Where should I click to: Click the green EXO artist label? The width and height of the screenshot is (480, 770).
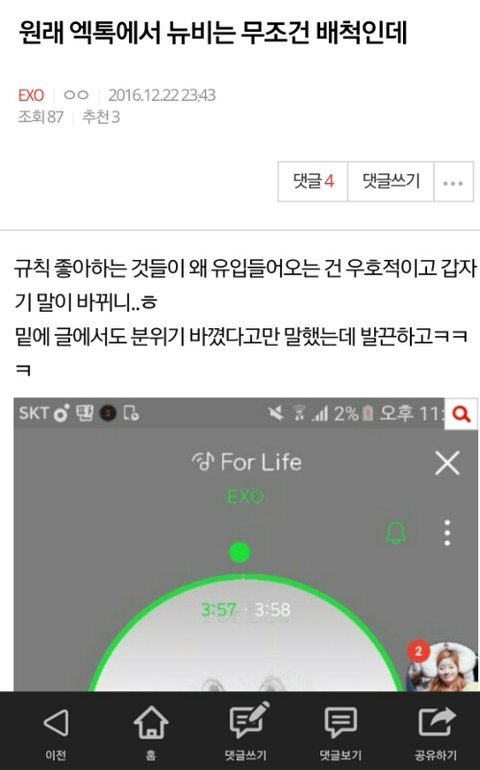(246, 496)
